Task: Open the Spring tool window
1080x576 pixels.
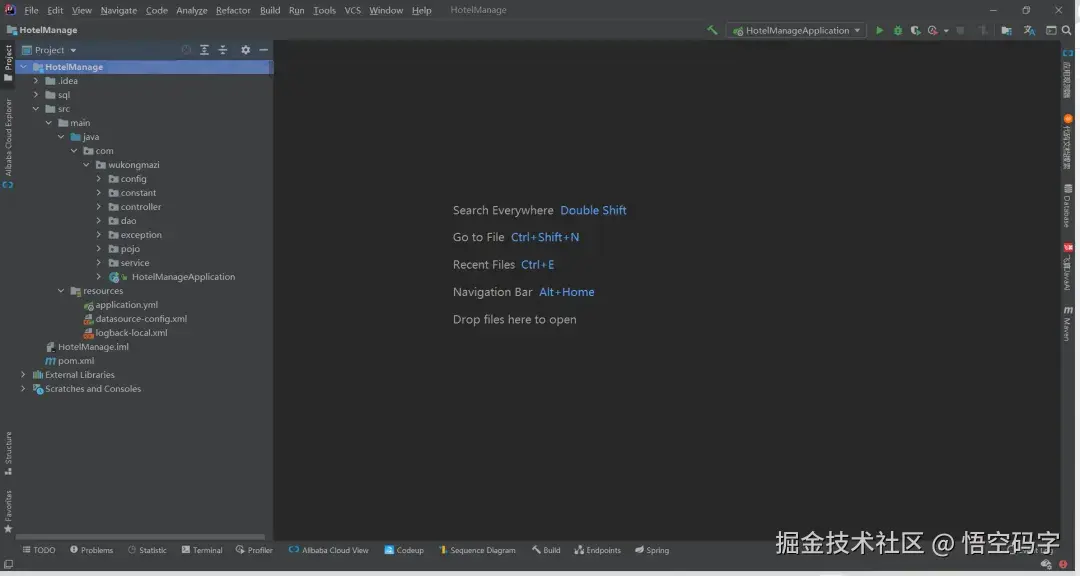Action: click(x=652, y=550)
